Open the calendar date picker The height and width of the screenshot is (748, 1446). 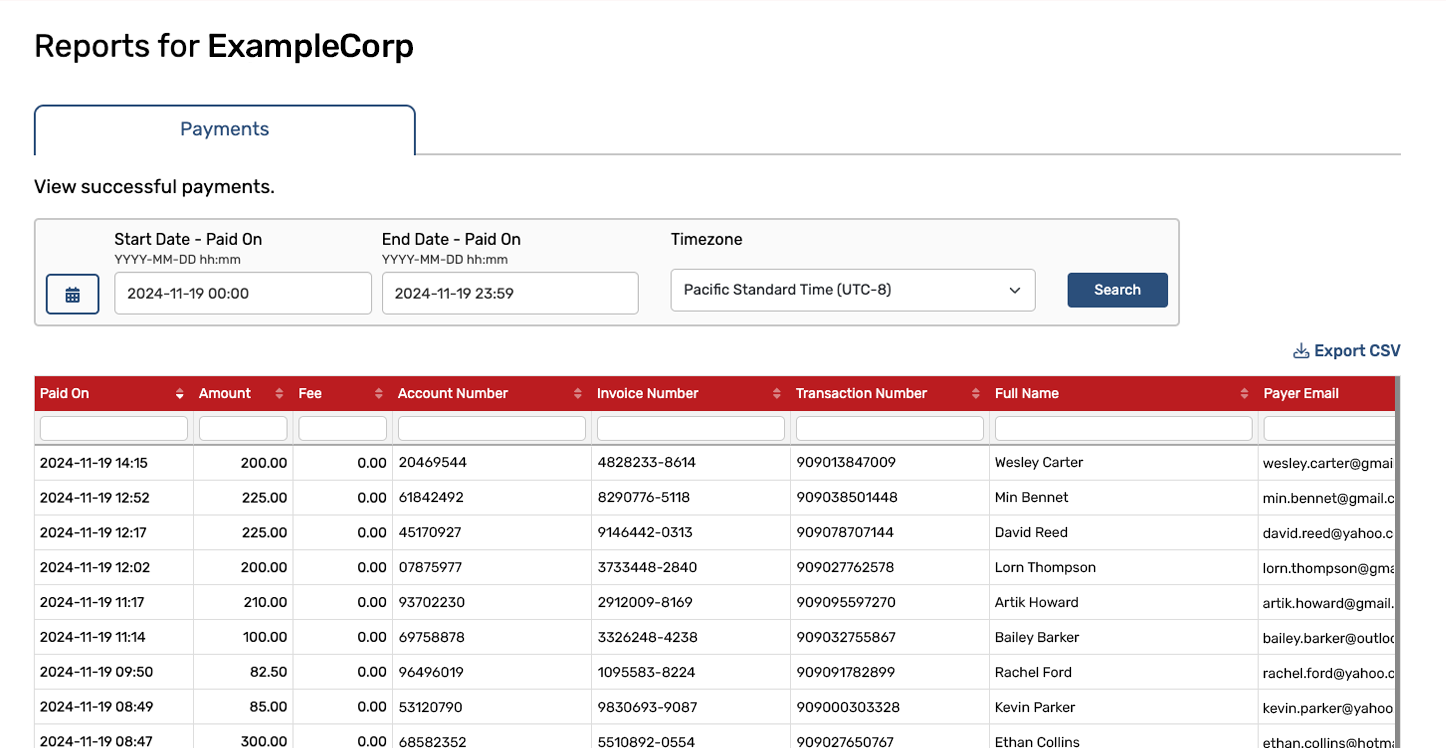point(72,293)
